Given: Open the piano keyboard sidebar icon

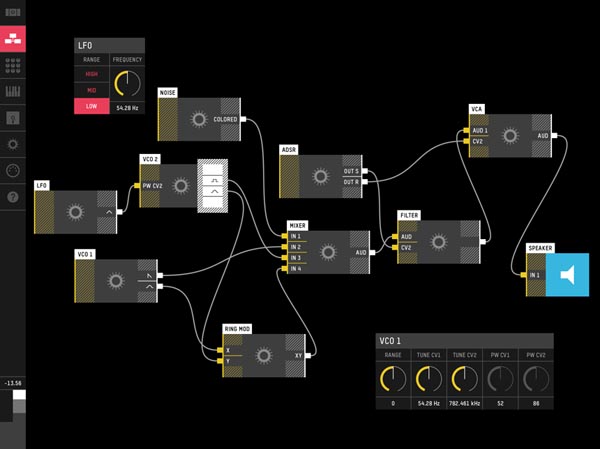Looking at the screenshot, I should click(13, 91).
